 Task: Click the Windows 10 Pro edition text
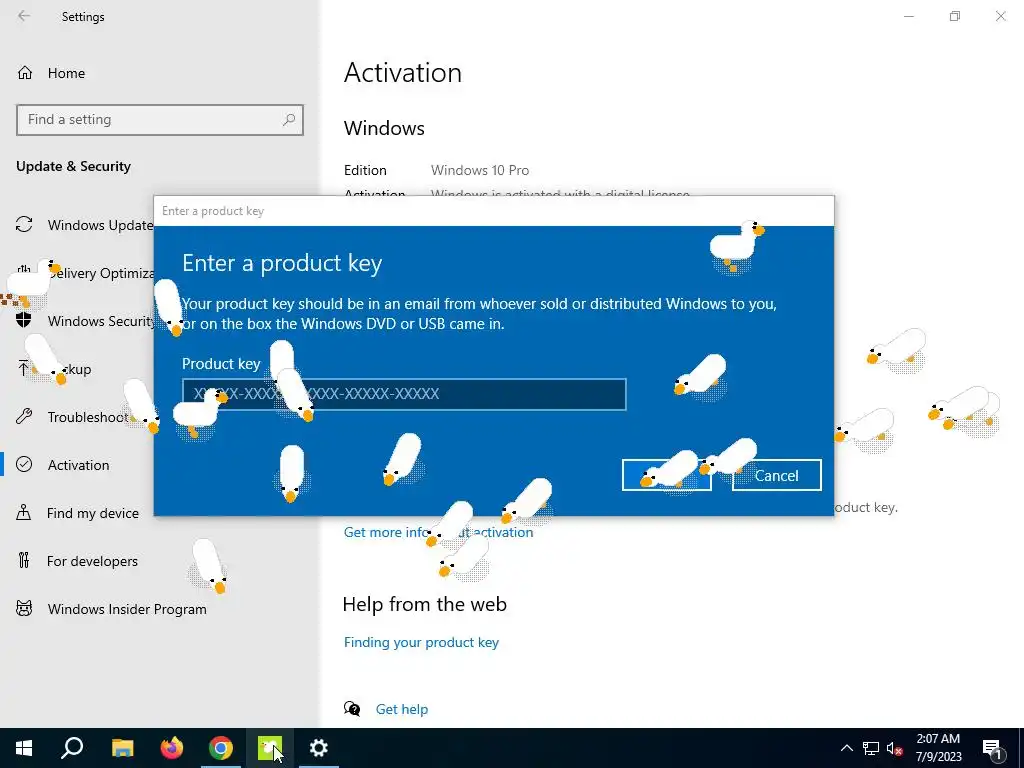click(480, 170)
